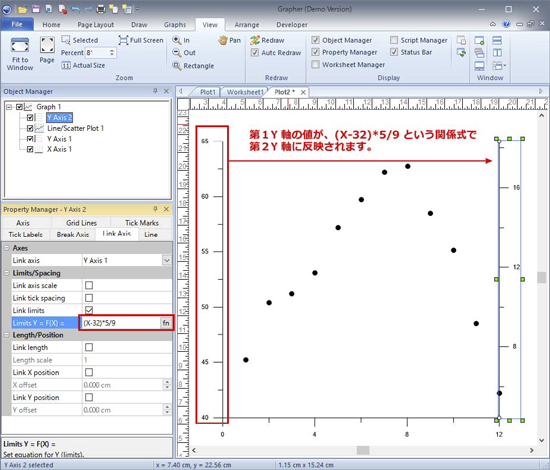Activate the Pan hand tool
The height and width of the screenshot is (470, 550).
pos(223,40)
